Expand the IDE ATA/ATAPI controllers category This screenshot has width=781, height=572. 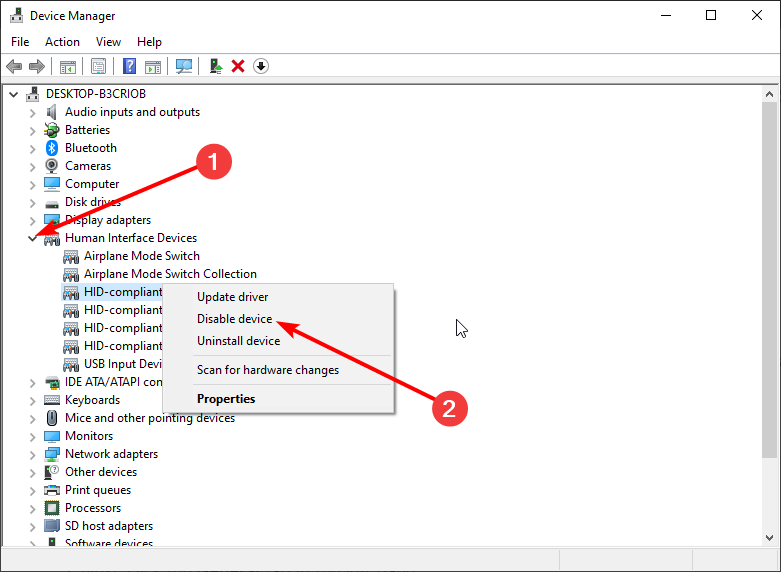pyautogui.click(x=32, y=383)
